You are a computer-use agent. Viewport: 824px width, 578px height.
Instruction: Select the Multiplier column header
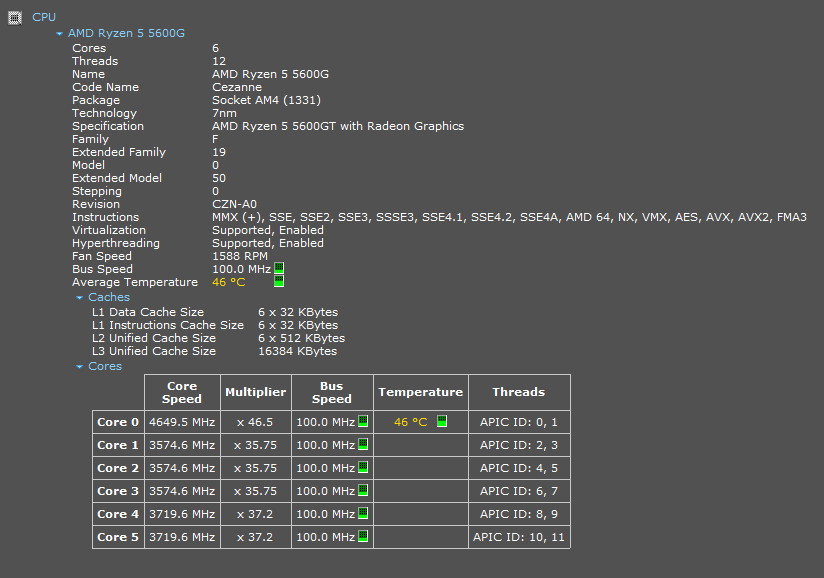[x=255, y=392]
